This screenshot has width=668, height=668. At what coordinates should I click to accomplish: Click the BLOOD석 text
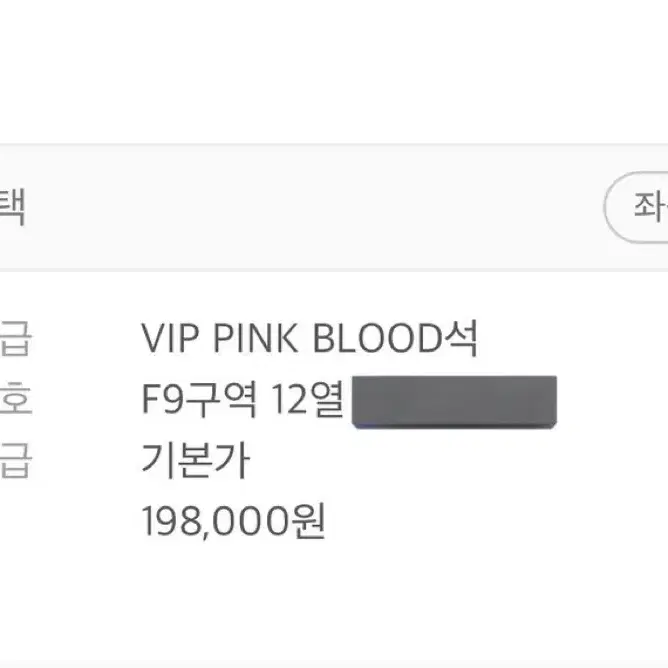395,338
